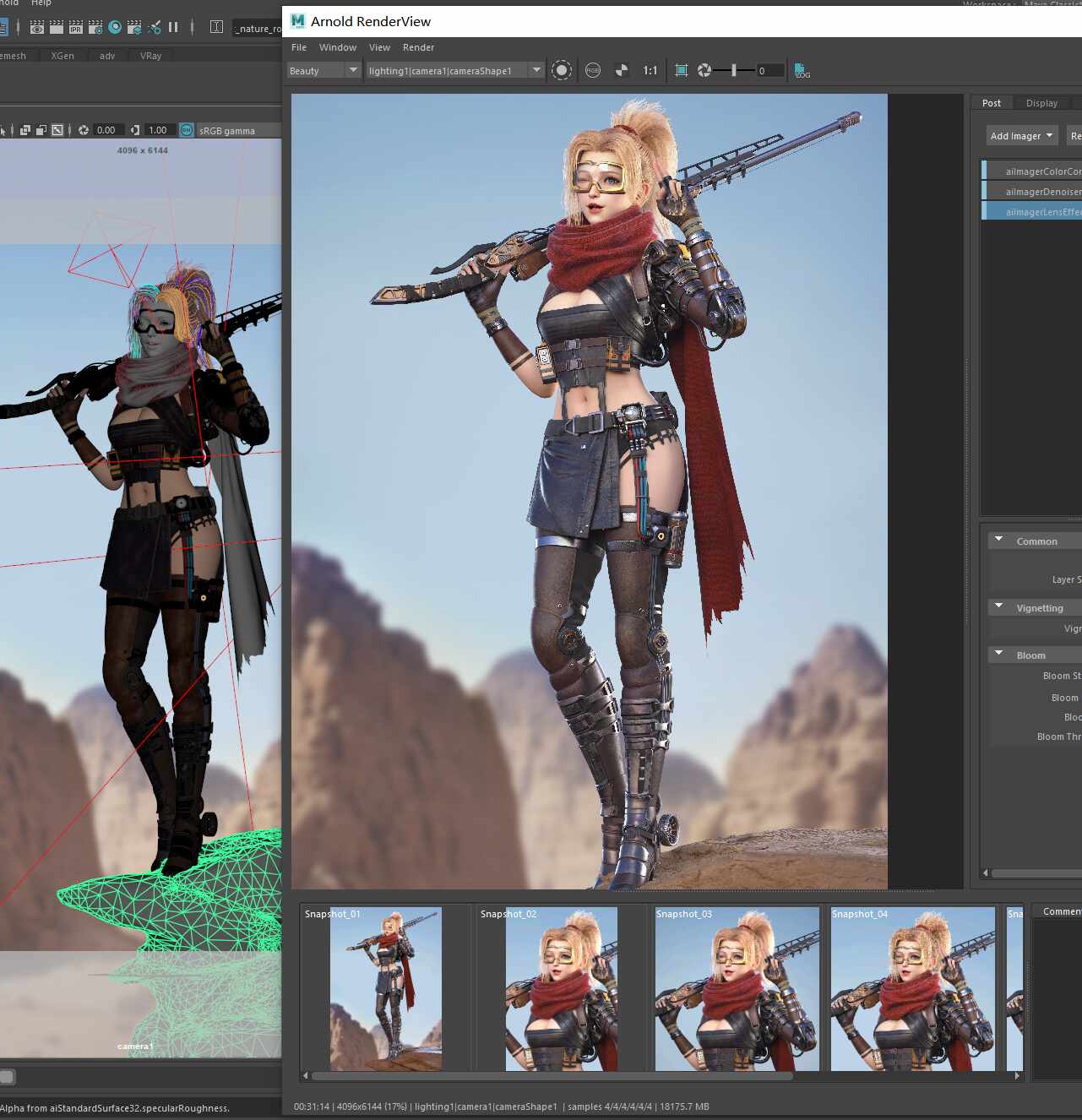Pause rendering with the pause icon
This screenshot has width=1082, height=1120.
coord(173,27)
